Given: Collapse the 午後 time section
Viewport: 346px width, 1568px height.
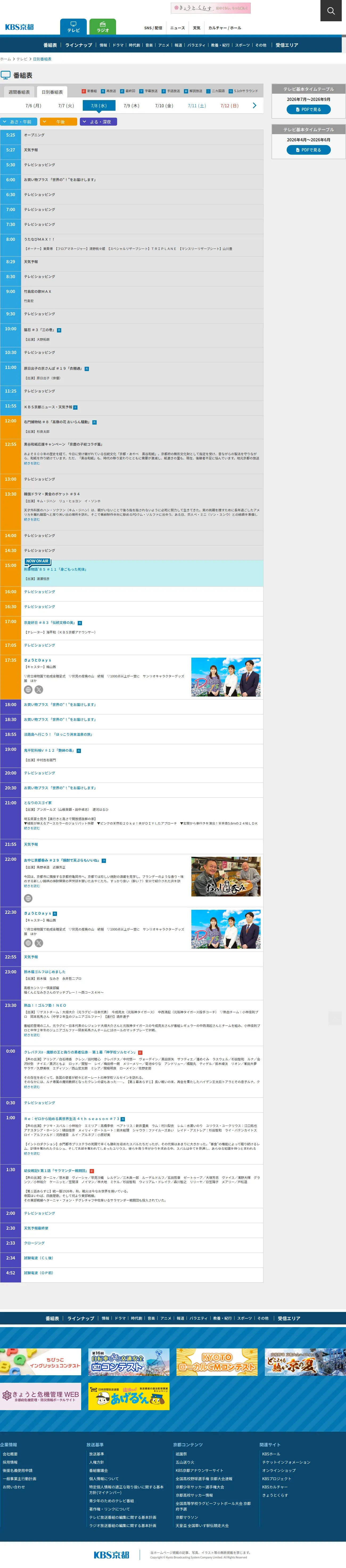Looking at the screenshot, I should 59,122.
